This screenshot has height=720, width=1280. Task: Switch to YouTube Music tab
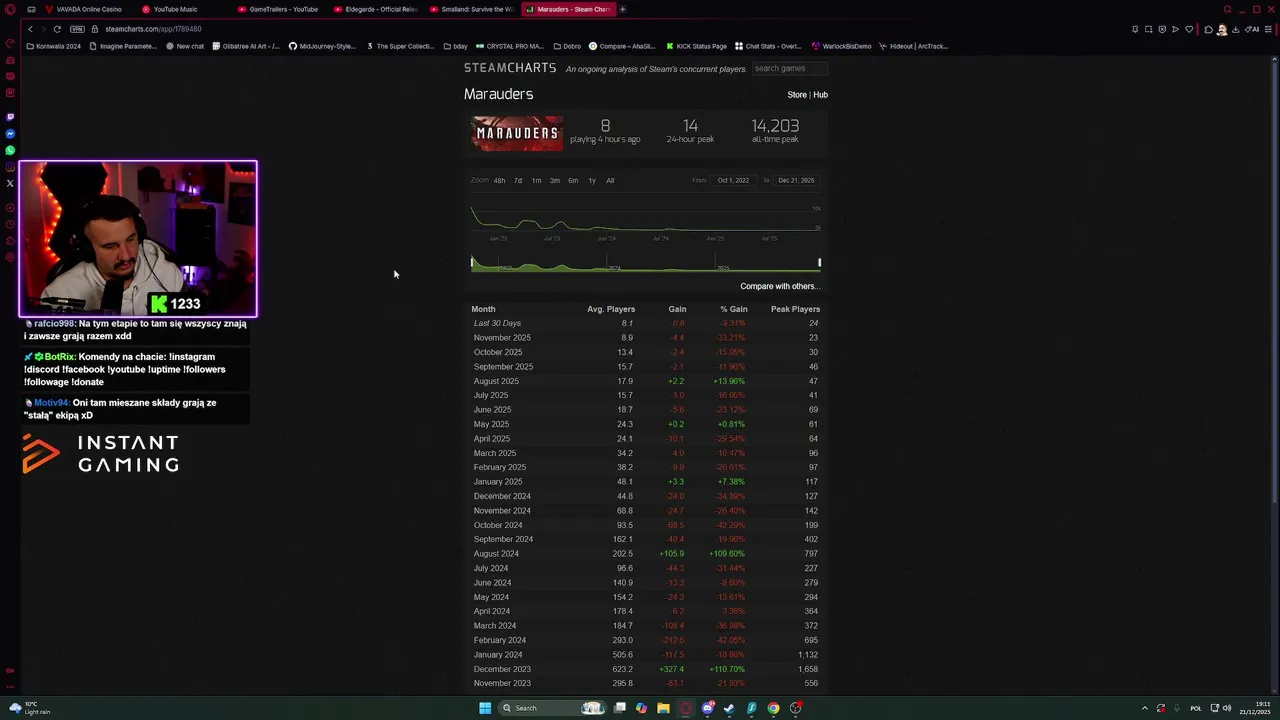click(x=170, y=9)
